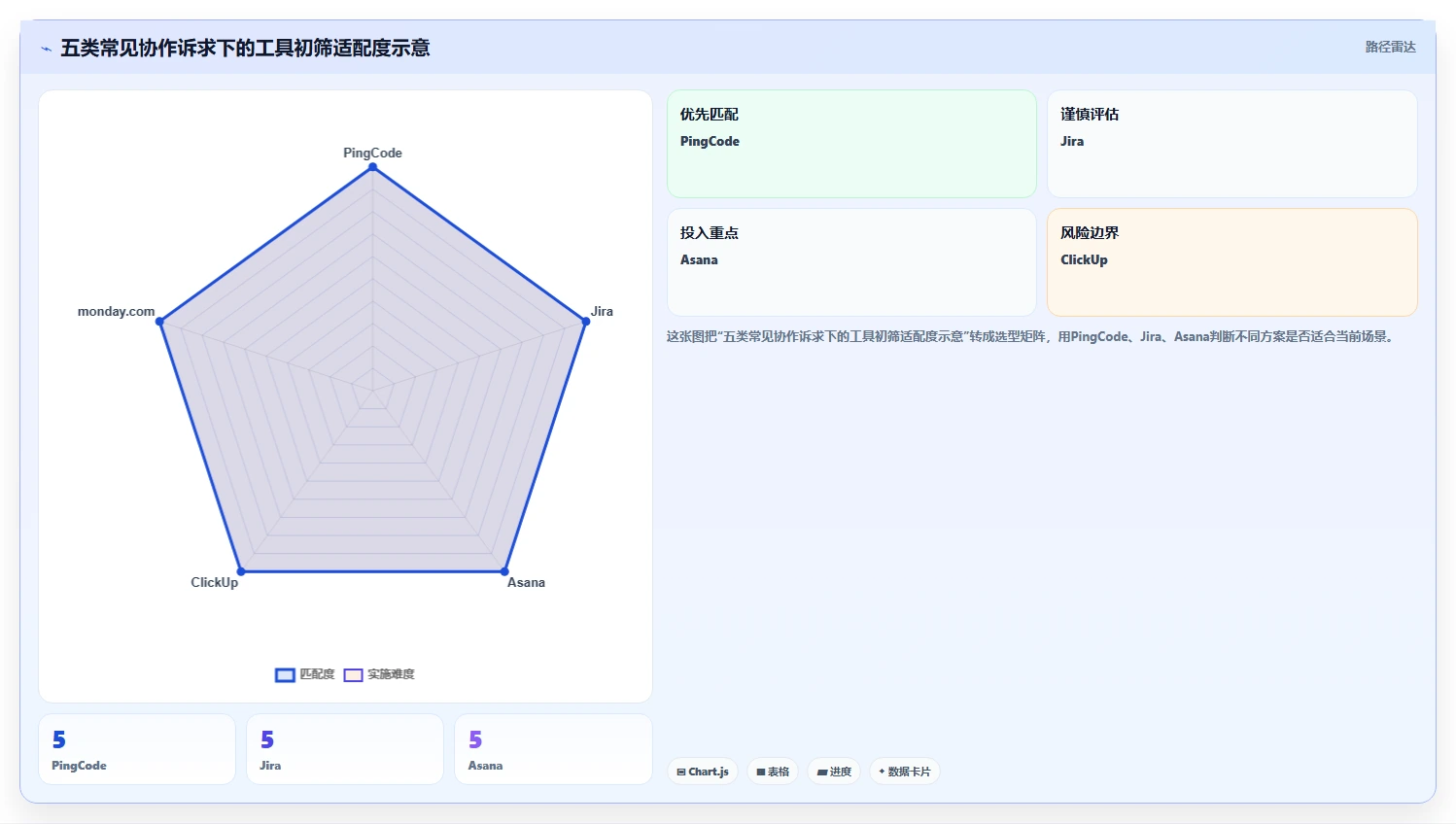The image size is (1456, 824).
Task: Open the 谨慎评估 Jira card
Action: [x=1231, y=144]
